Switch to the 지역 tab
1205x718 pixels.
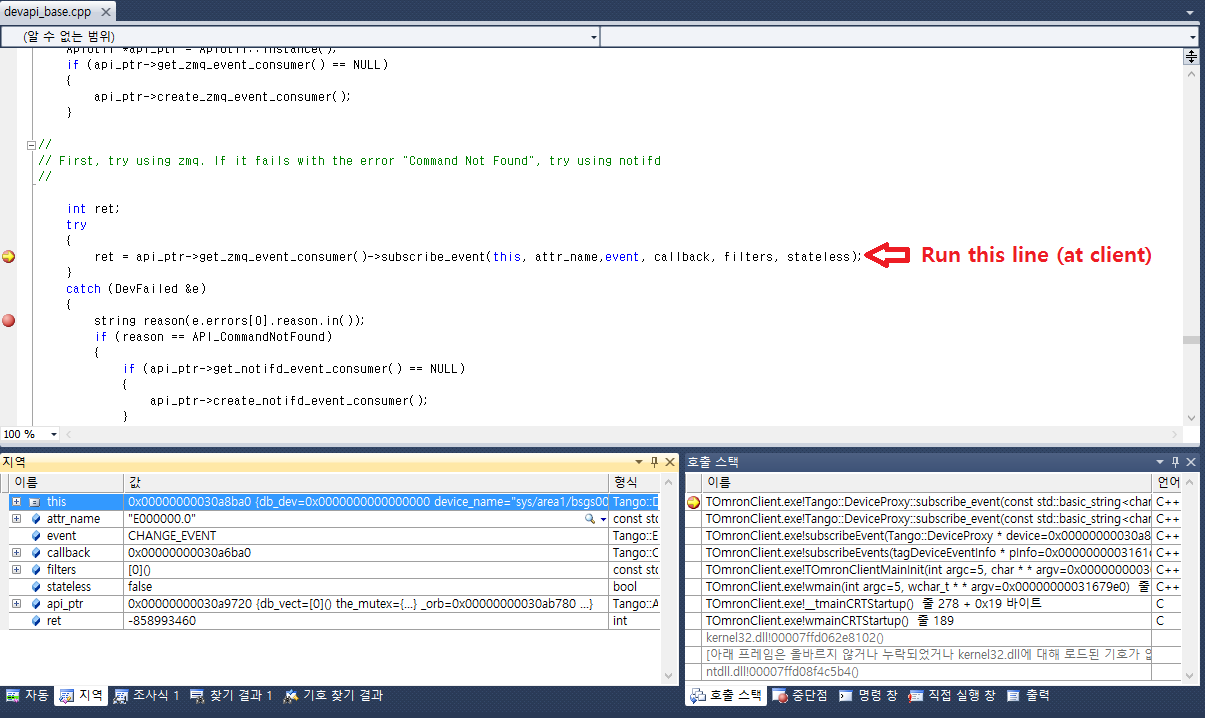point(81,696)
